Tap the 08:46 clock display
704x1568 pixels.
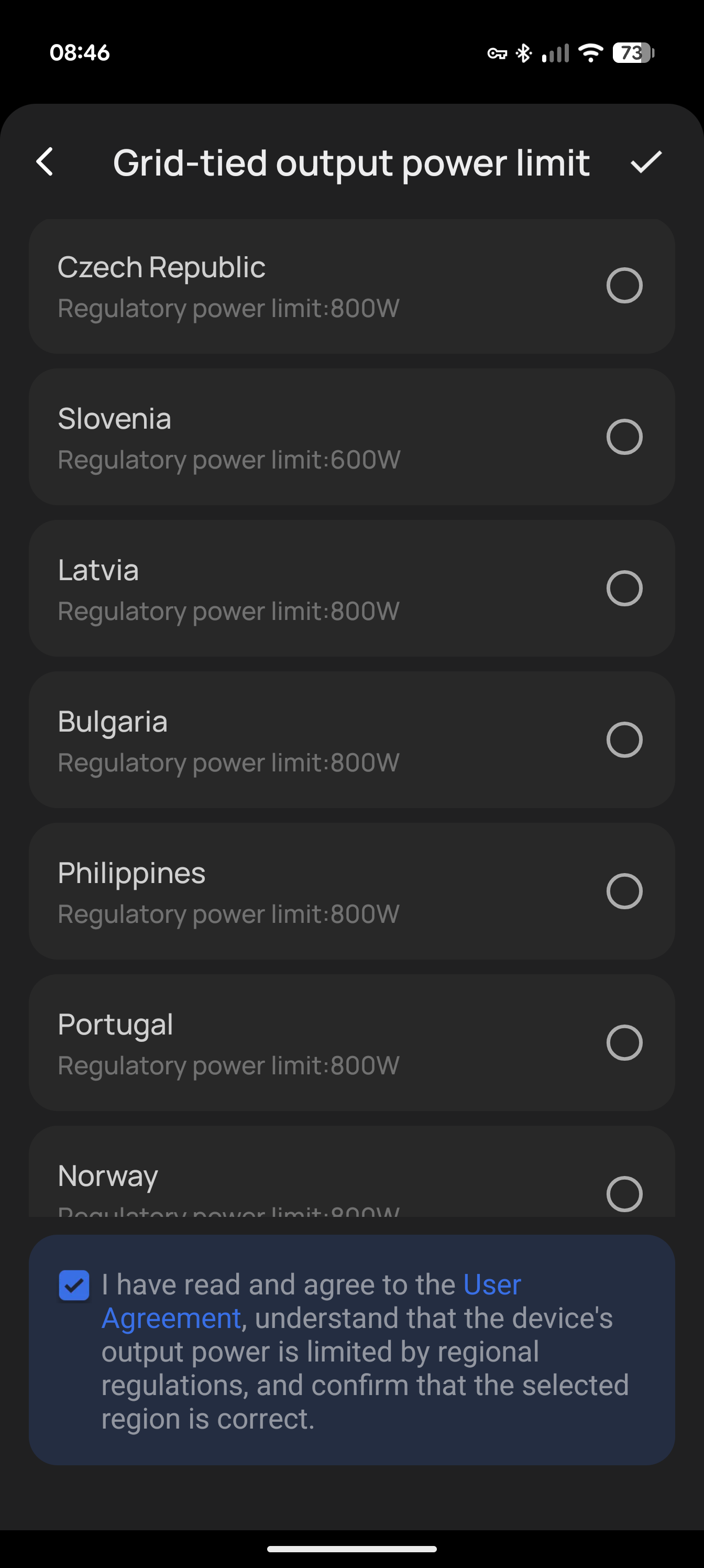(x=80, y=53)
